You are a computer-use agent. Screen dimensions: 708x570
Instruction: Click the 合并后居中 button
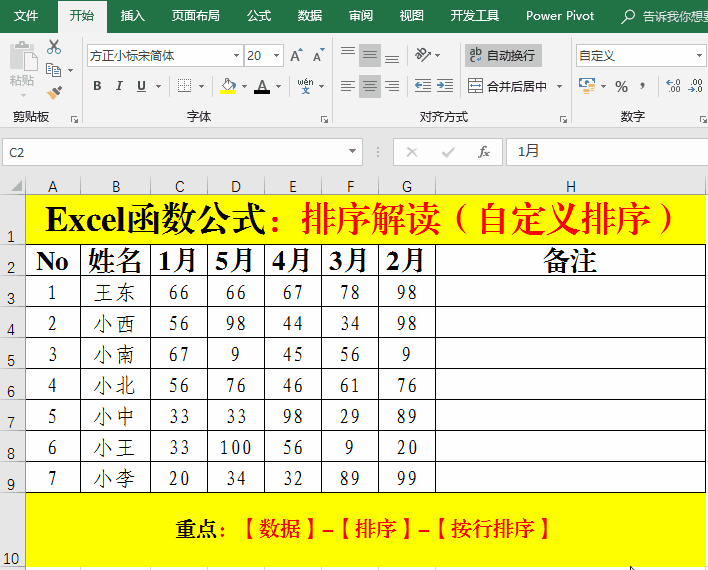click(x=508, y=87)
